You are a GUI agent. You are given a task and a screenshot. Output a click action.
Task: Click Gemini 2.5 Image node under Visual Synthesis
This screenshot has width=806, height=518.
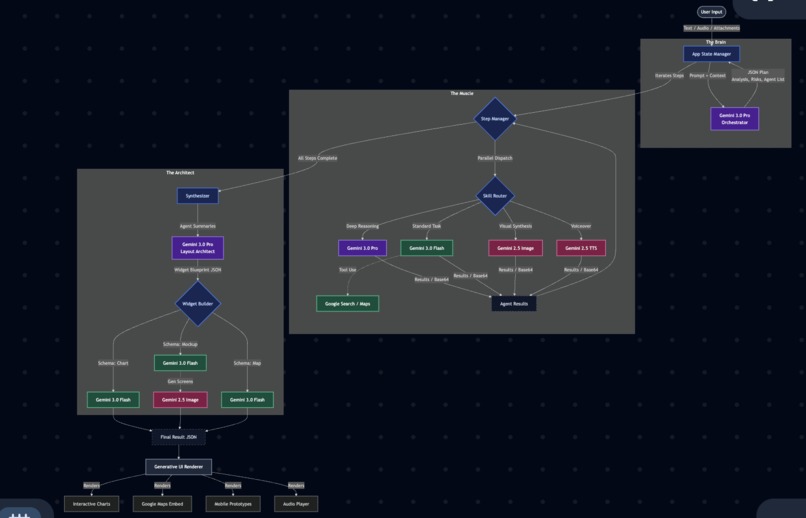point(515,248)
